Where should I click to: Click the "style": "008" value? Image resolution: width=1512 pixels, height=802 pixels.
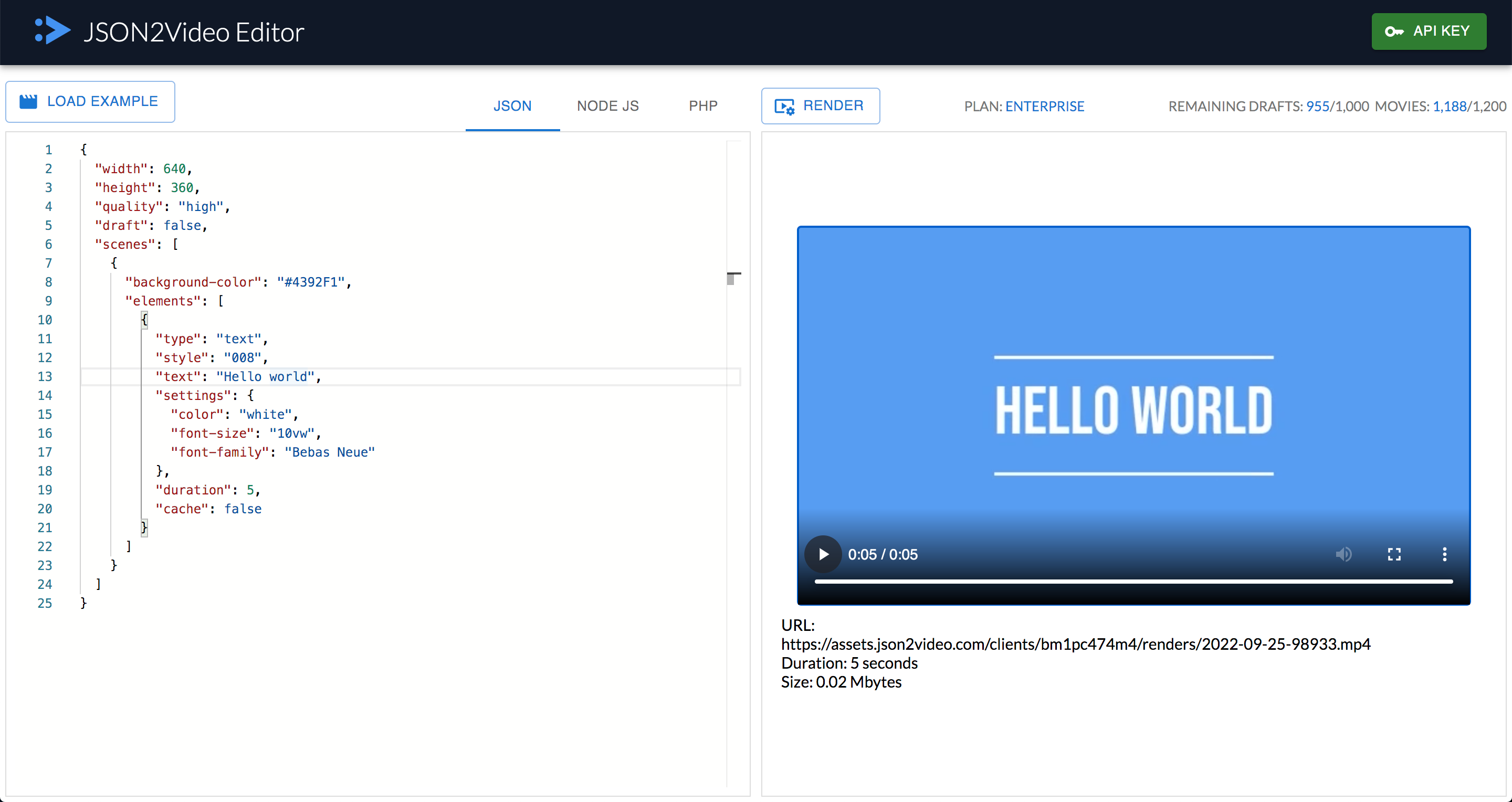coord(243,357)
